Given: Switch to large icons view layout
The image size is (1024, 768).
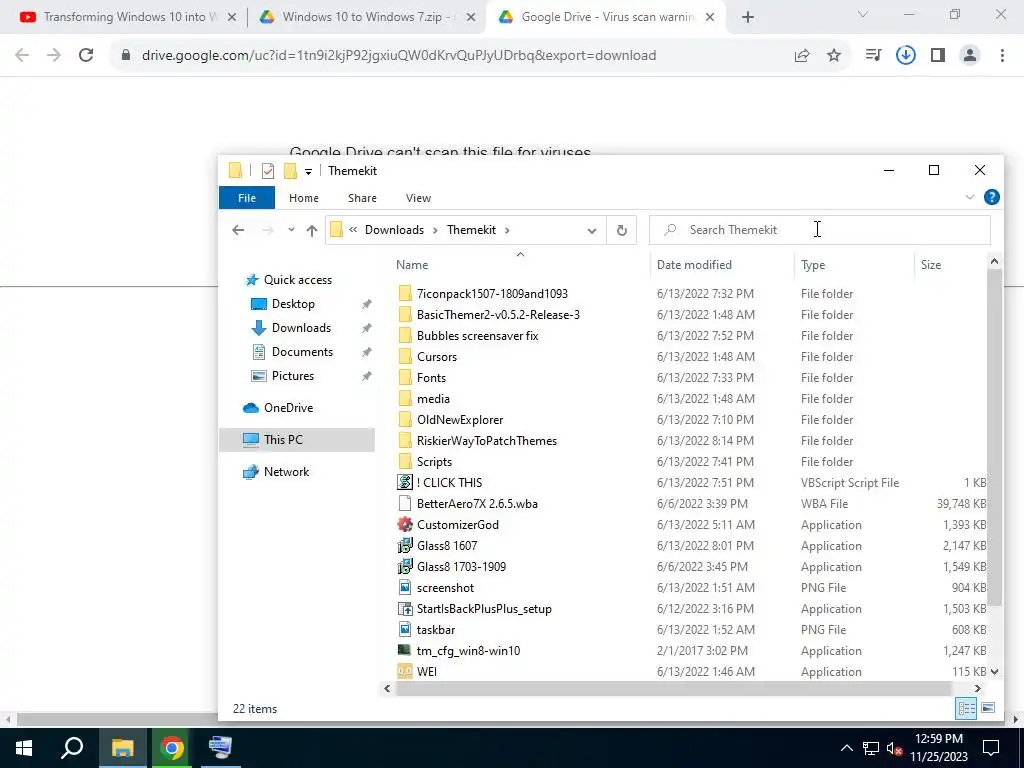Looking at the screenshot, I should (x=988, y=708).
